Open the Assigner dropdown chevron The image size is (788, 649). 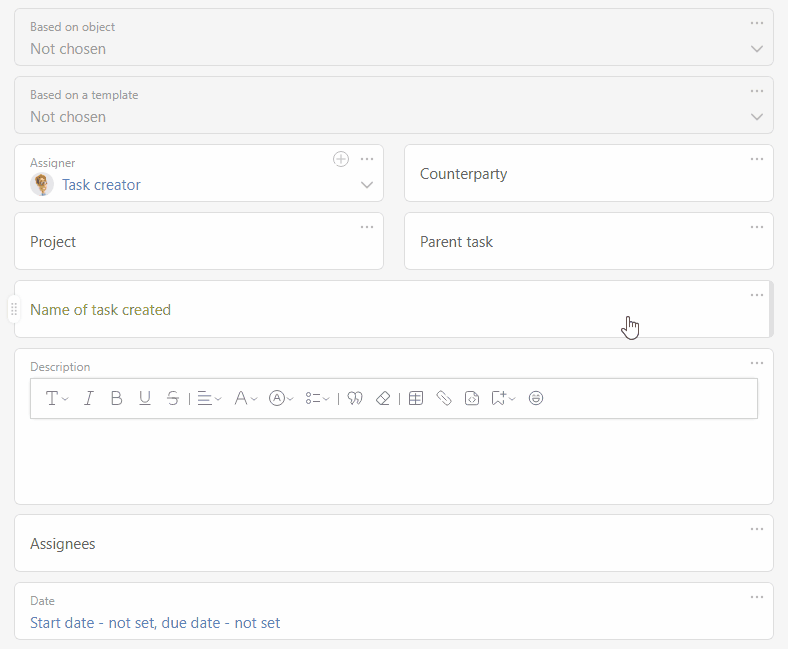point(367,184)
